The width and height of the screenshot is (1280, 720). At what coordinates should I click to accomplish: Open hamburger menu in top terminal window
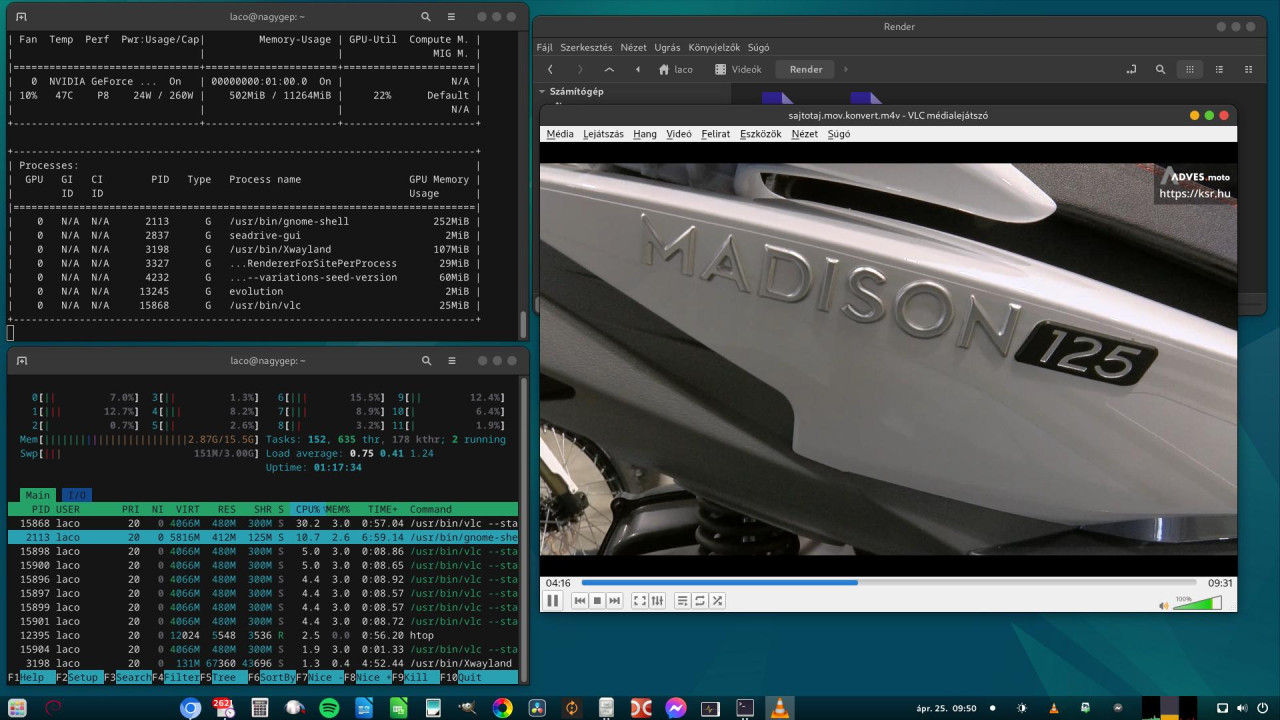click(x=452, y=17)
